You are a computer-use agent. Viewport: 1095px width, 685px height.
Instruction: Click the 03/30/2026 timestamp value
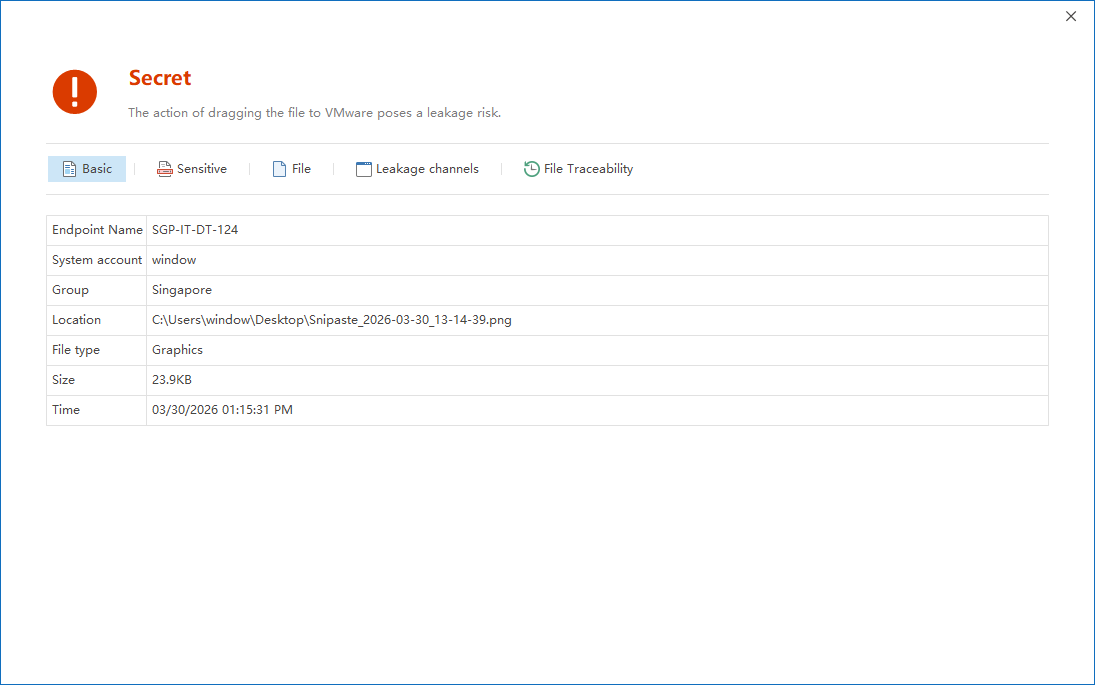click(x=222, y=410)
